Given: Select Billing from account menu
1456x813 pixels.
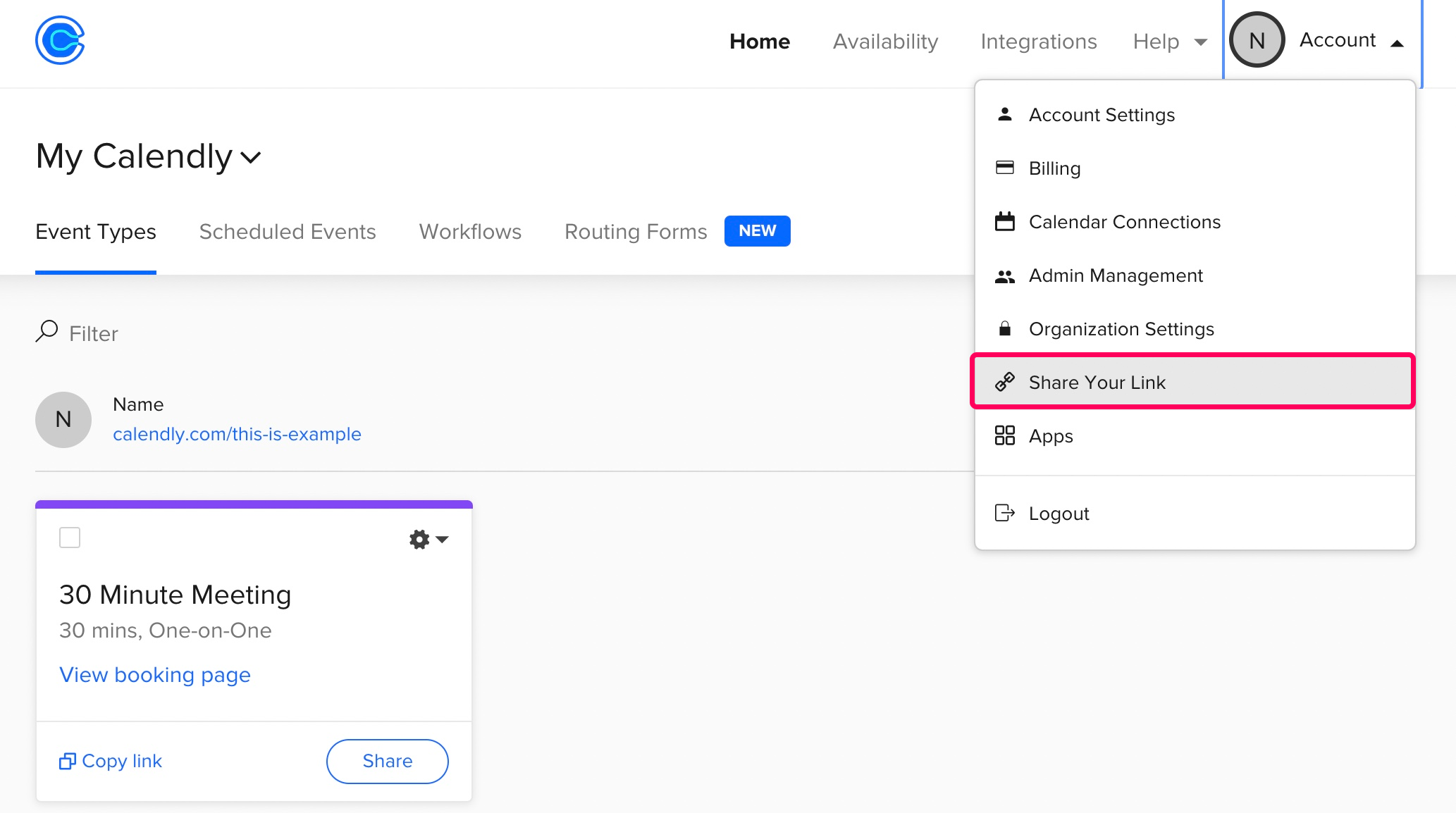Looking at the screenshot, I should click(x=1195, y=168).
